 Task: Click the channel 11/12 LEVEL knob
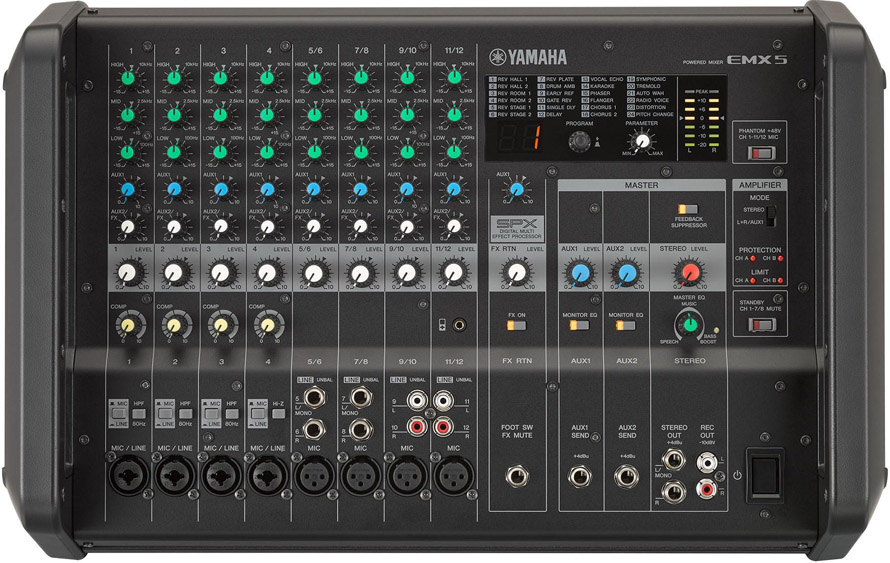[x=453, y=273]
